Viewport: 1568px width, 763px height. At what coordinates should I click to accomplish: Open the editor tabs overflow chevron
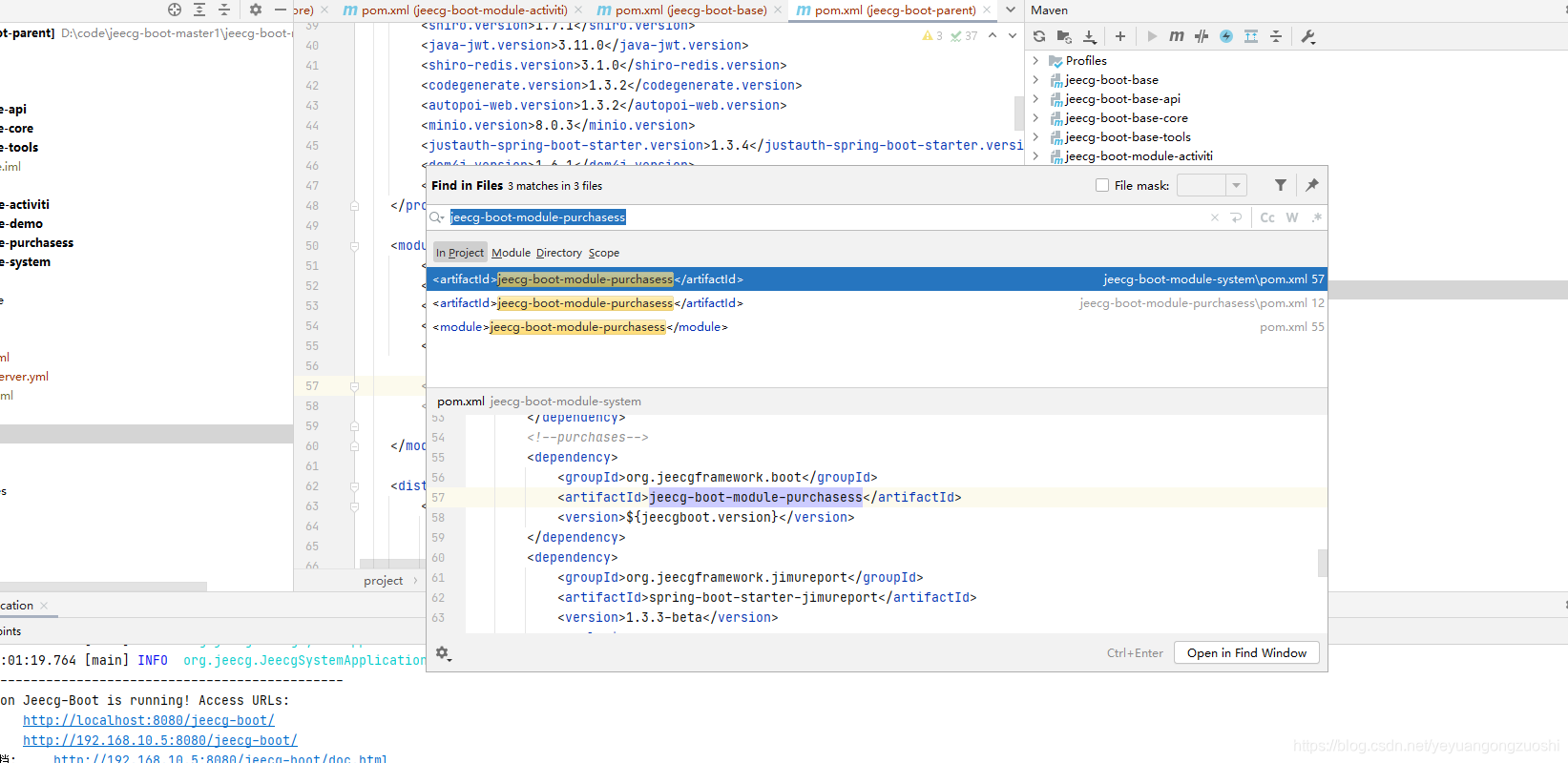(1011, 10)
